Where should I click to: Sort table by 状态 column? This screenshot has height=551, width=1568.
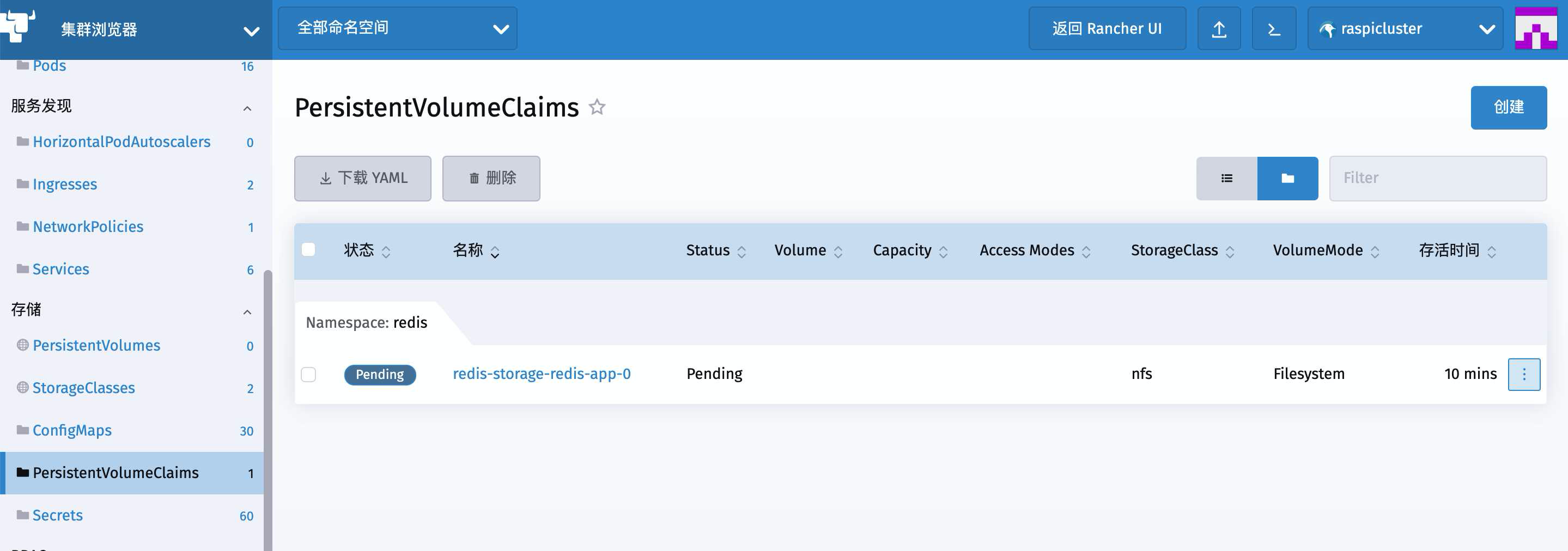367,250
